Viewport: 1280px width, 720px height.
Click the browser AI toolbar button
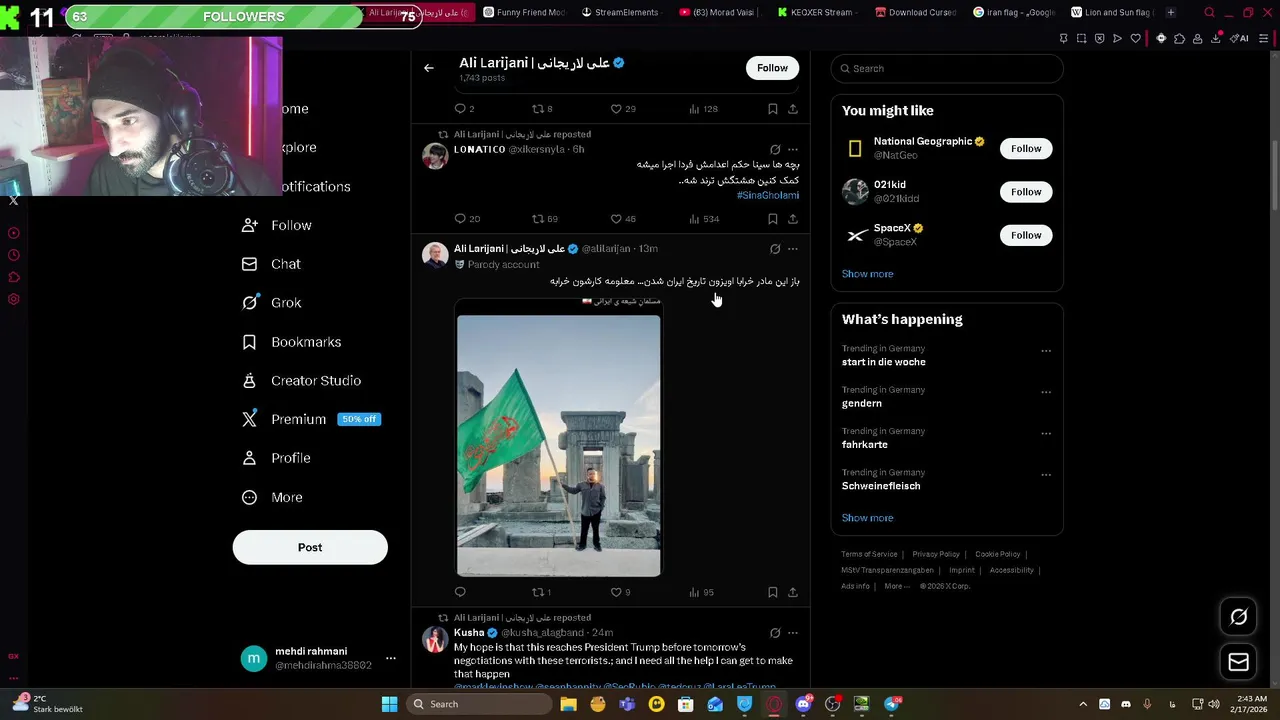pos(1239,38)
